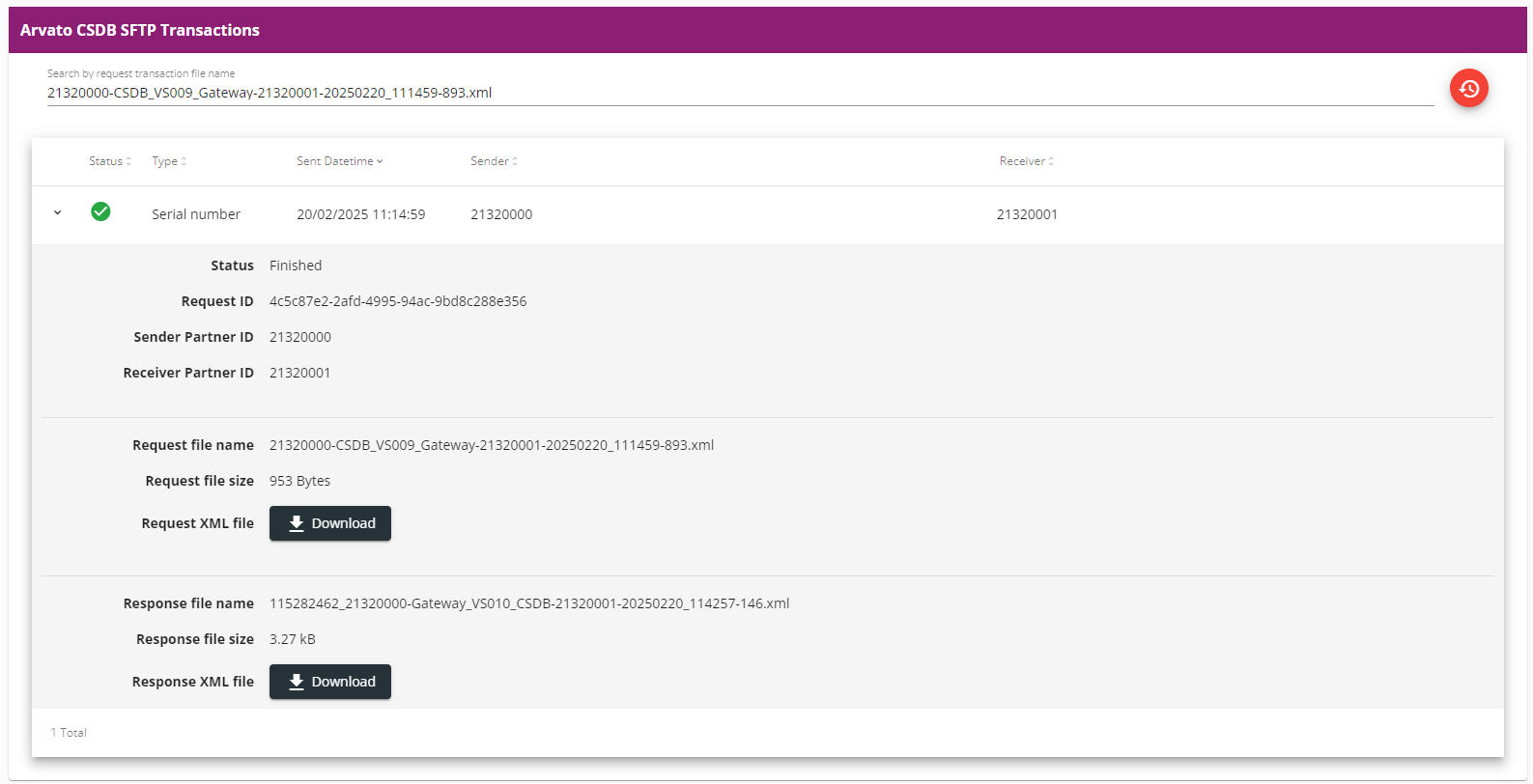1533x784 pixels.
Task: Click the sender cell 21320000 in table row
Action: tap(501, 214)
